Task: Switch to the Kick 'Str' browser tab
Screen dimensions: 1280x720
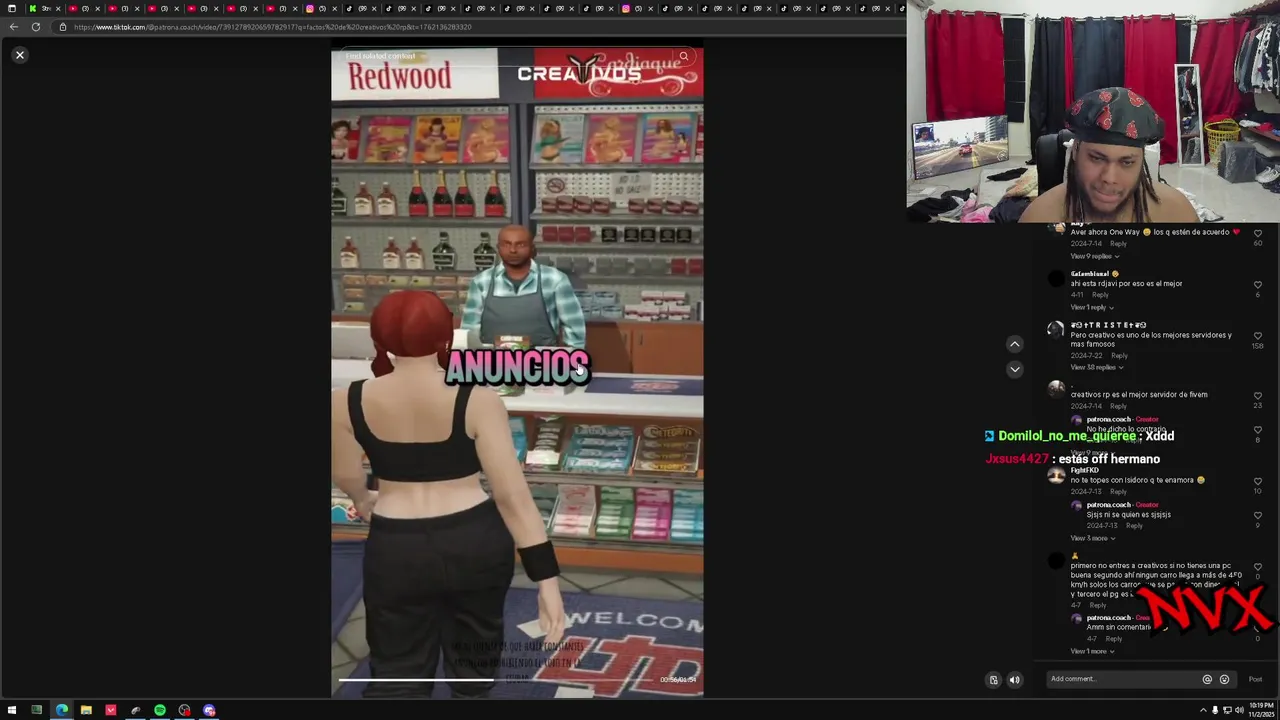Action: point(45,8)
